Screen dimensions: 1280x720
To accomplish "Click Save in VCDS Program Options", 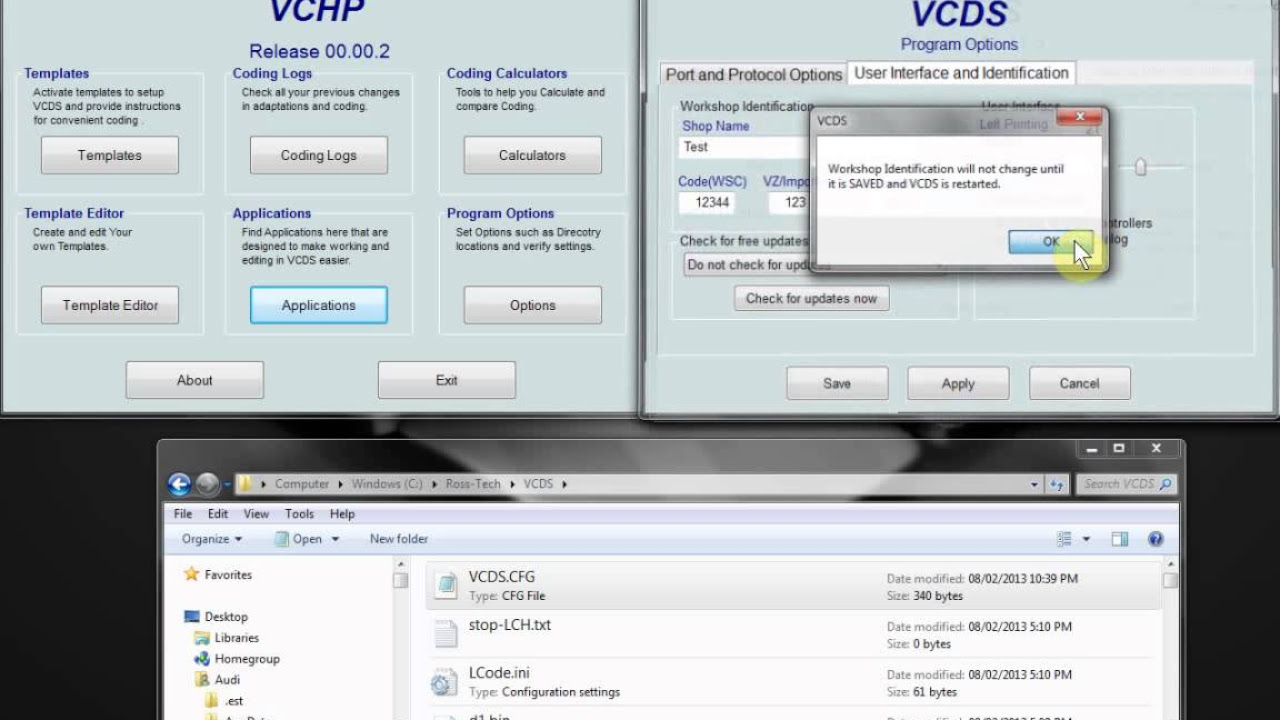I will (837, 383).
